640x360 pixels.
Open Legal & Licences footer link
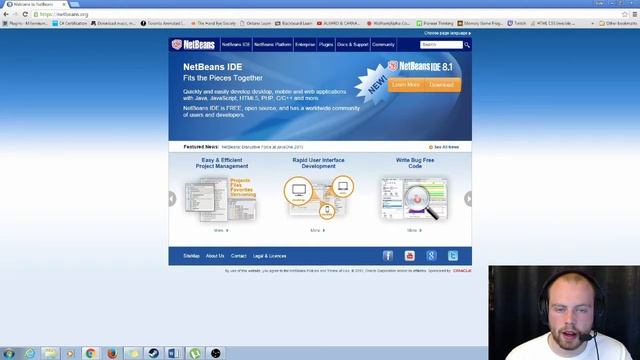click(x=269, y=256)
